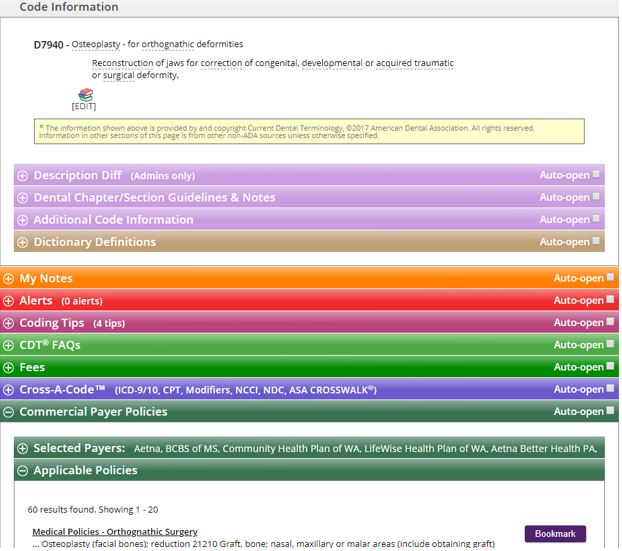Click the D7940 code text
Screen dimensions: 622x551
48,45
